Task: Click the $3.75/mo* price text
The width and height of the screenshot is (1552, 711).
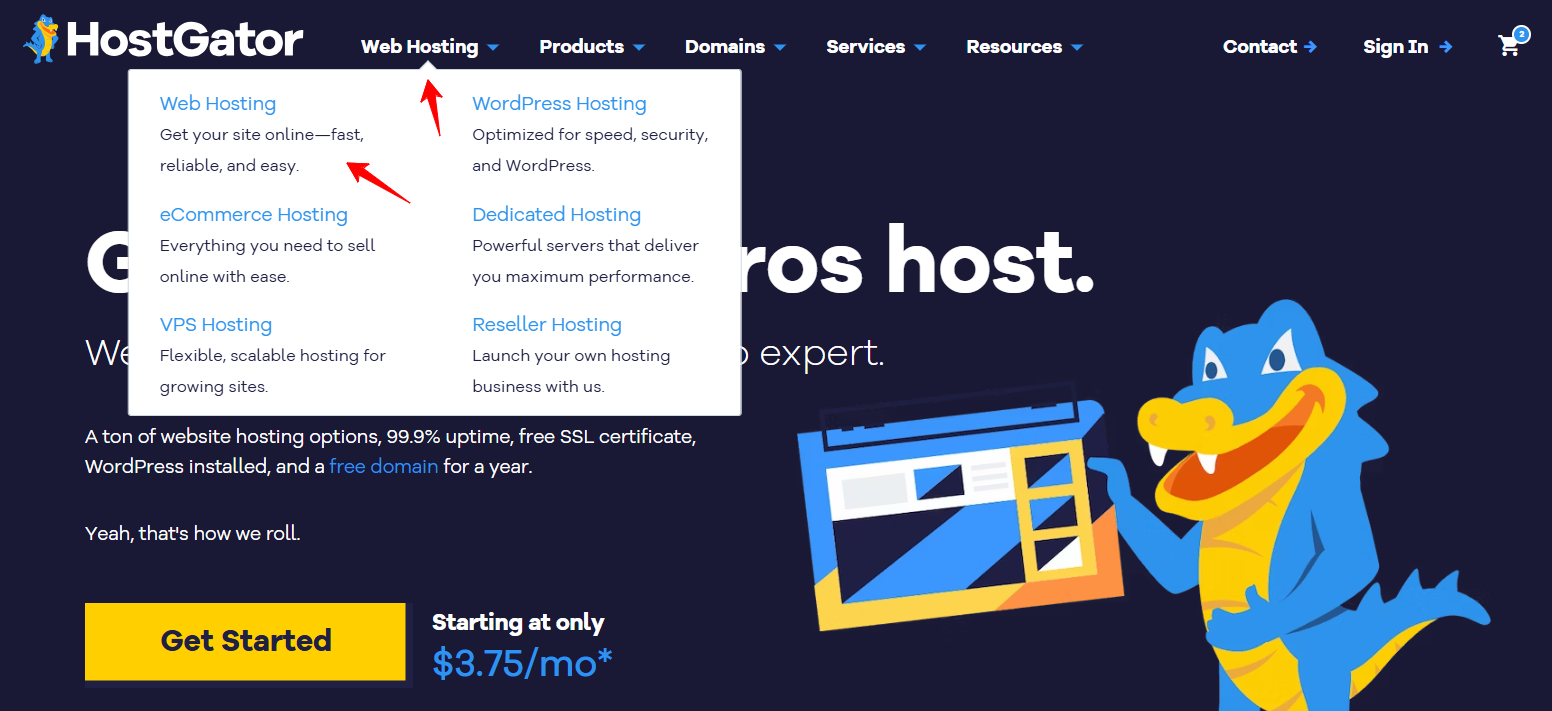Action: click(x=522, y=662)
